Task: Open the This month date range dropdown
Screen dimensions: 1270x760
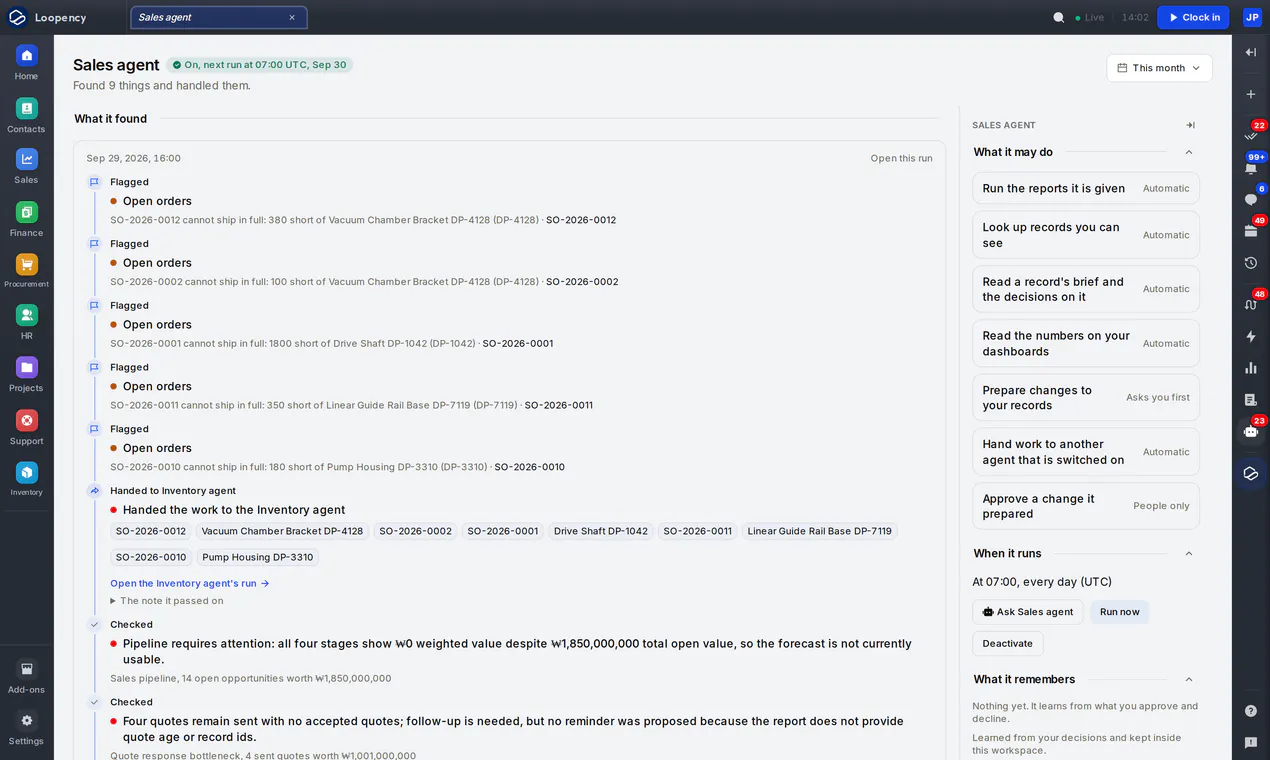Action: (x=1159, y=68)
